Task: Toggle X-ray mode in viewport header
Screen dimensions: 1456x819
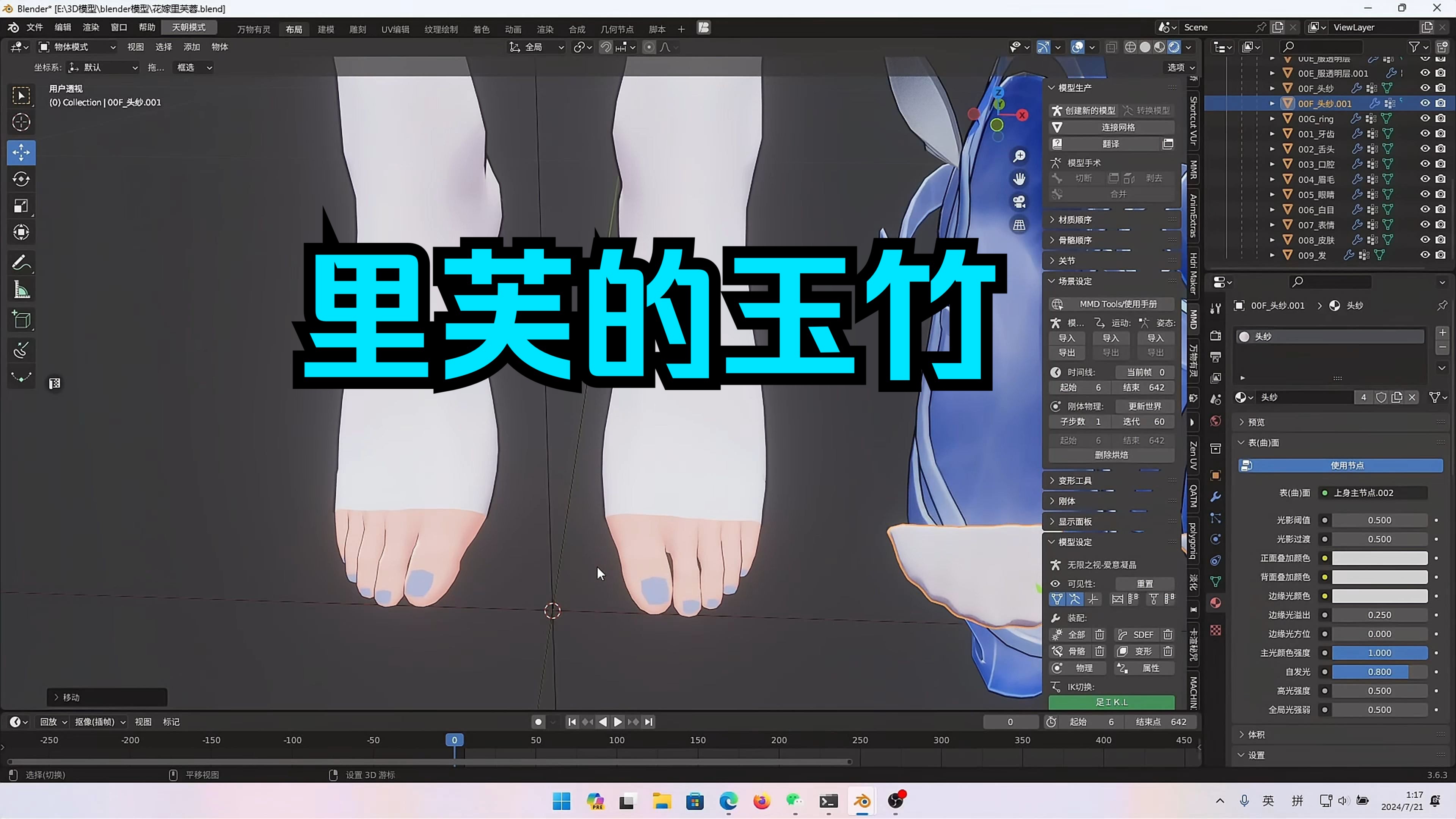Action: pos(1111,47)
